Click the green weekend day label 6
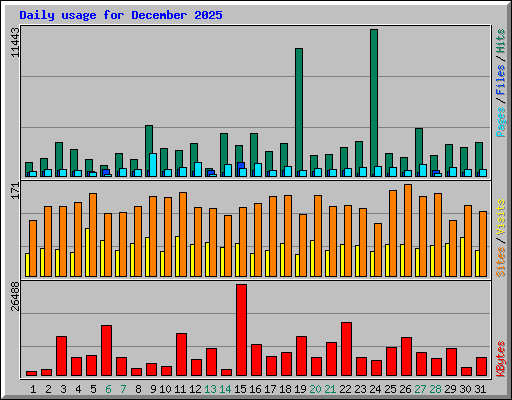Screen dimensions: 512x400 (x=108, y=389)
